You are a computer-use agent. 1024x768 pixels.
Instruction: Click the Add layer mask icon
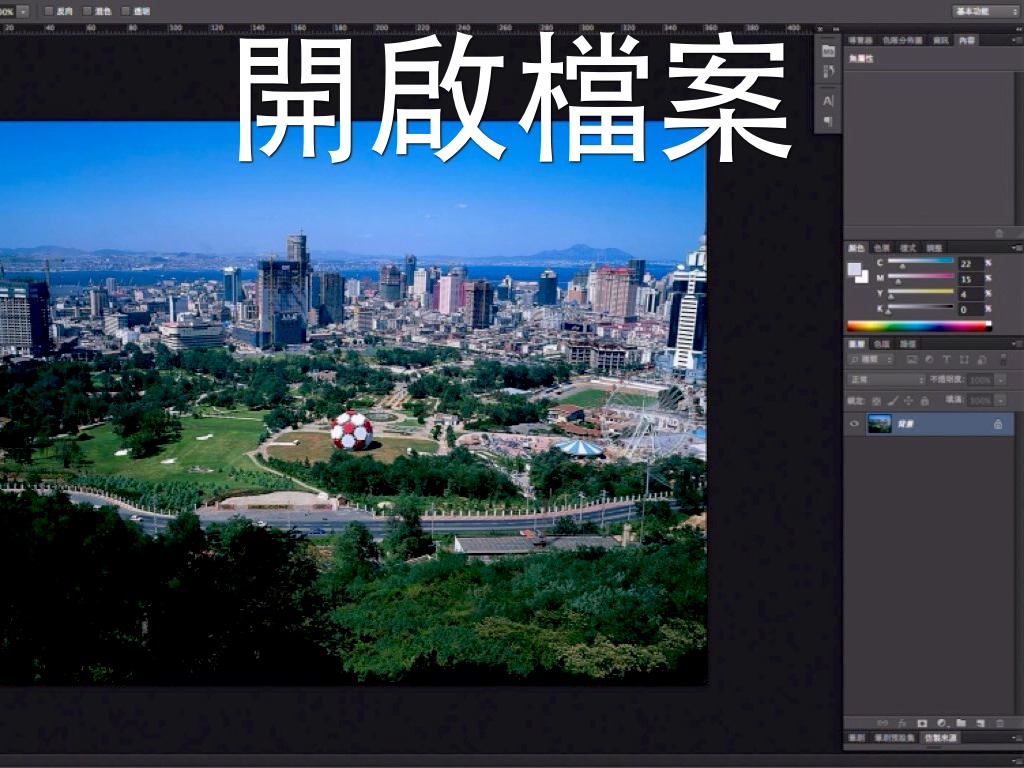point(922,723)
